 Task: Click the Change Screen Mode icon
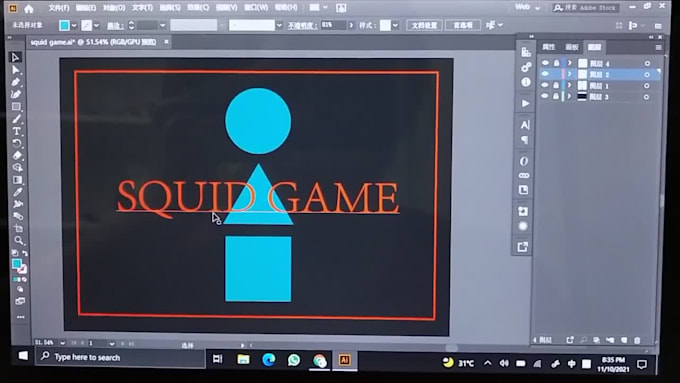[20, 301]
